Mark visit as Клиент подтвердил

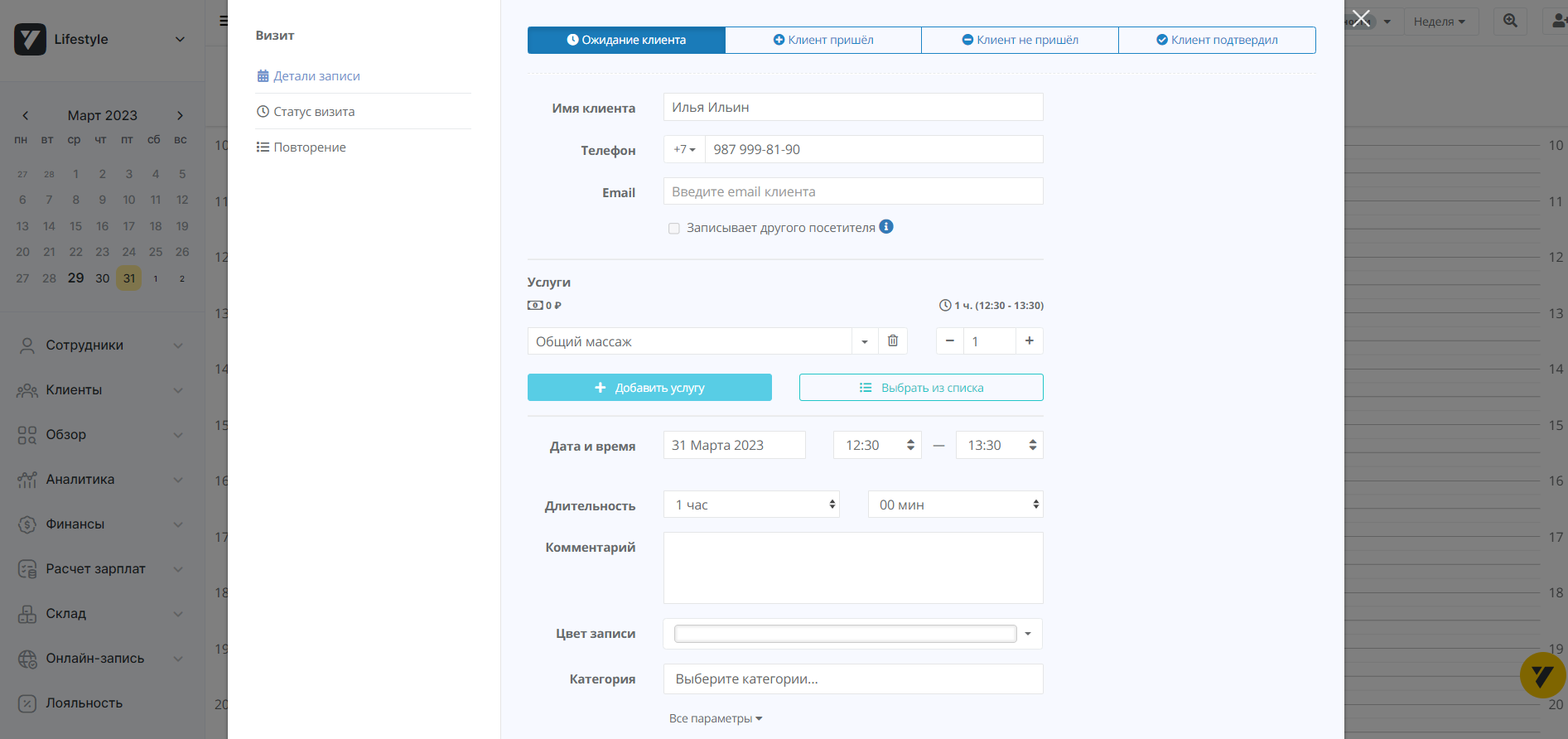pyautogui.click(x=1216, y=40)
